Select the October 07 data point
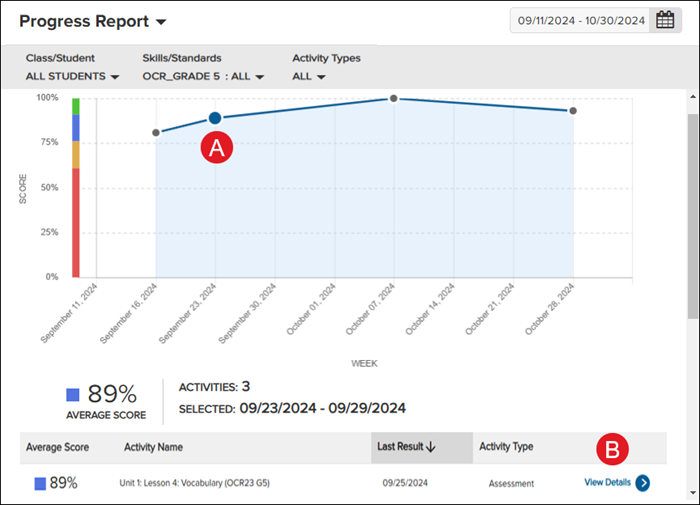Viewport: 700px width, 505px height. pyautogui.click(x=394, y=98)
